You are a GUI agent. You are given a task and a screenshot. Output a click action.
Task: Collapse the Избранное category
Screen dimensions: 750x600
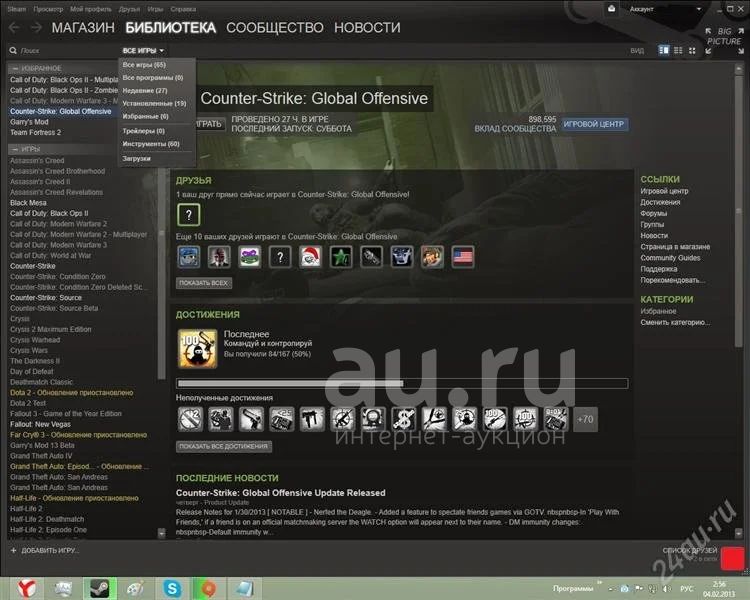(x=15, y=68)
